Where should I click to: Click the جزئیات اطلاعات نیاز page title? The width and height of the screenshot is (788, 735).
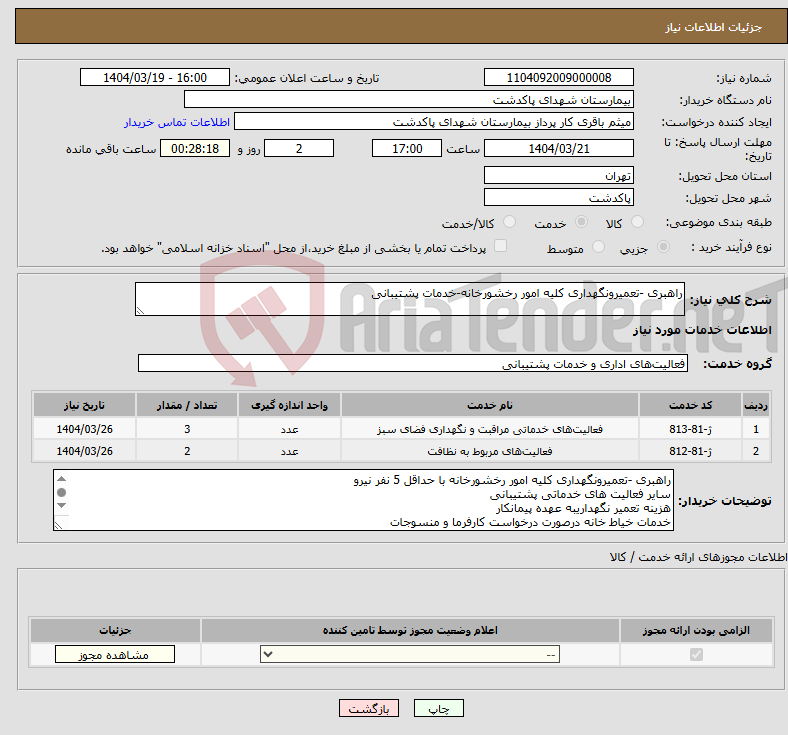pos(713,27)
